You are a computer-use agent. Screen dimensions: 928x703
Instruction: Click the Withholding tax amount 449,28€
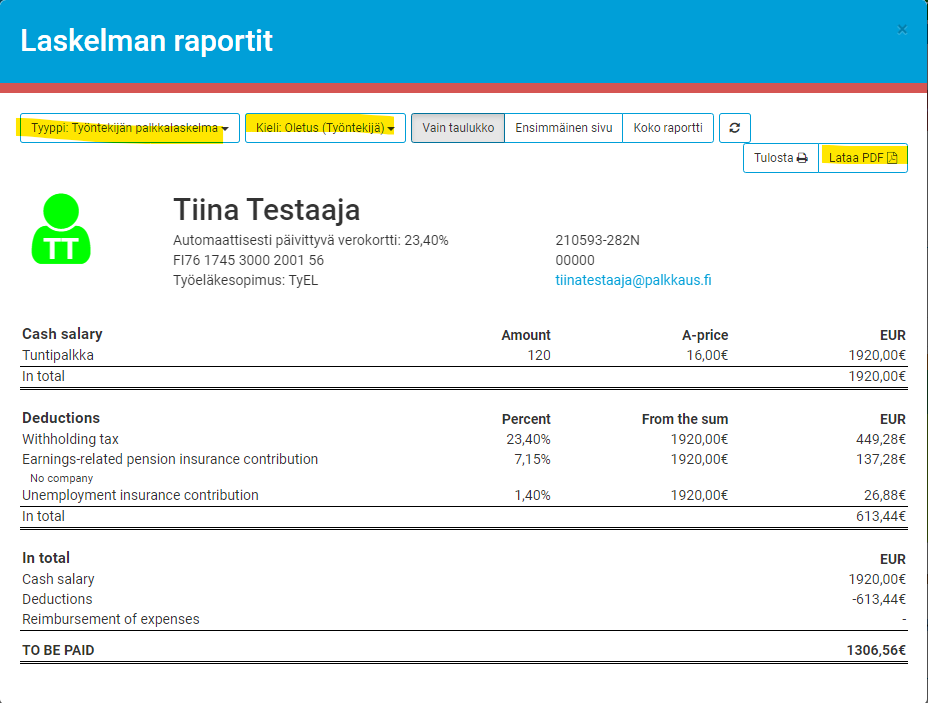pyautogui.click(x=881, y=439)
